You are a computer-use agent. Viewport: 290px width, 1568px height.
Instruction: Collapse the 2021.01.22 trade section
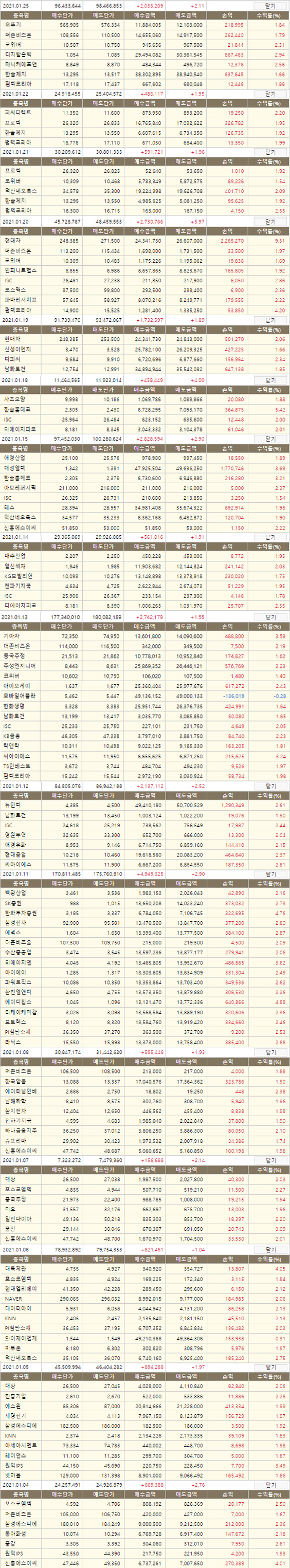pos(270,94)
